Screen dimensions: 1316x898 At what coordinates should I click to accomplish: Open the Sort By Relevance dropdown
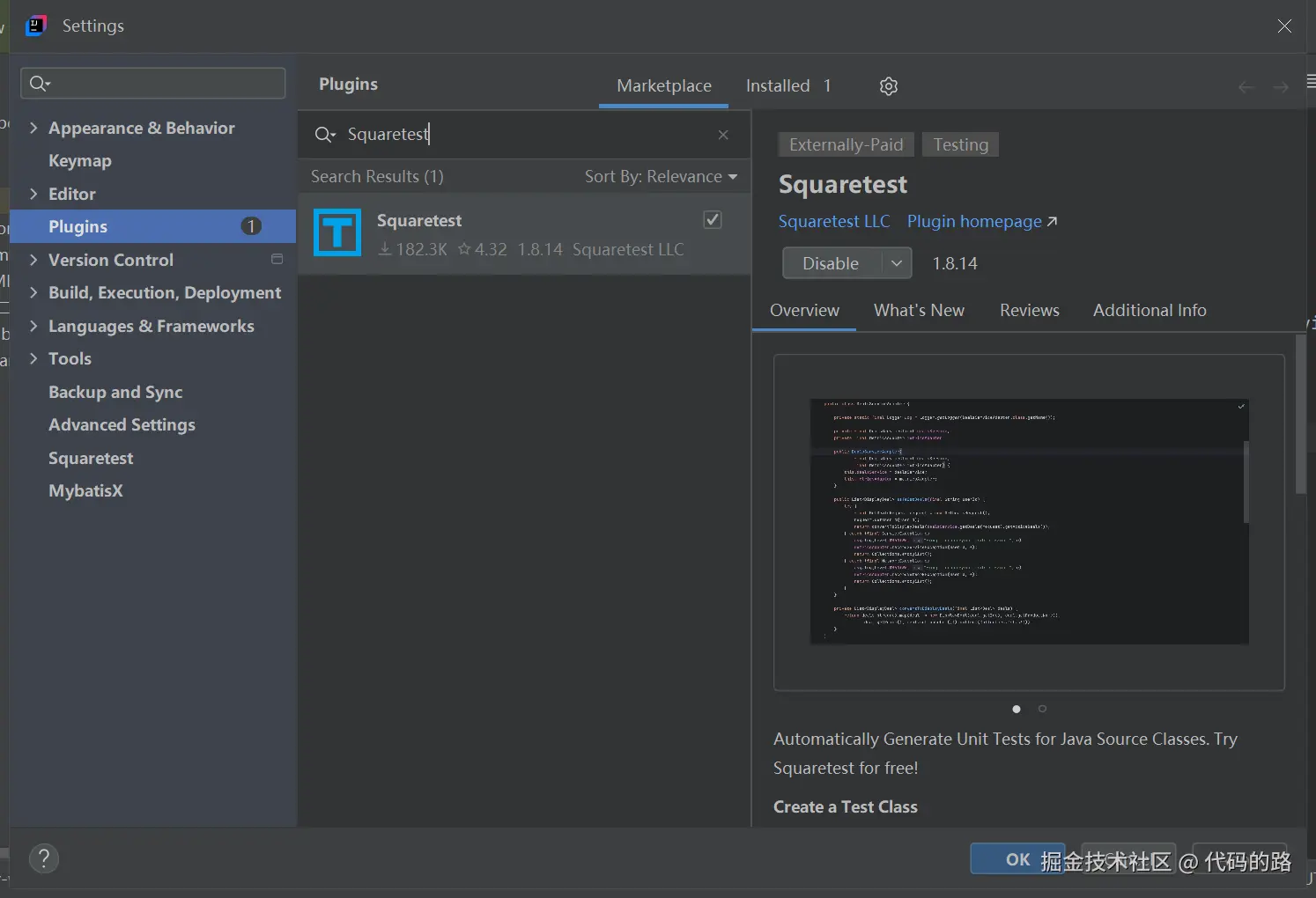(x=661, y=176)
